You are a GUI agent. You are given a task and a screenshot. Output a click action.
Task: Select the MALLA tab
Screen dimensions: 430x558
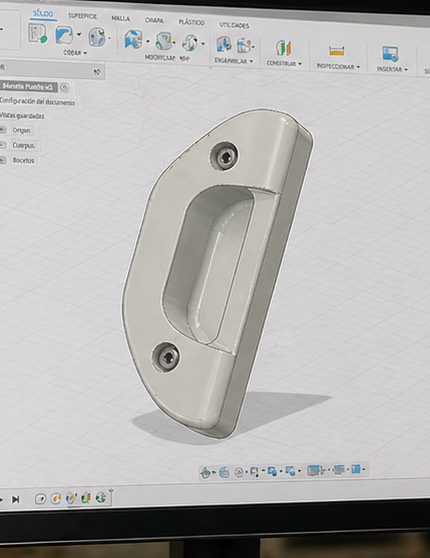pyautogui.click(x=121, y=18)
